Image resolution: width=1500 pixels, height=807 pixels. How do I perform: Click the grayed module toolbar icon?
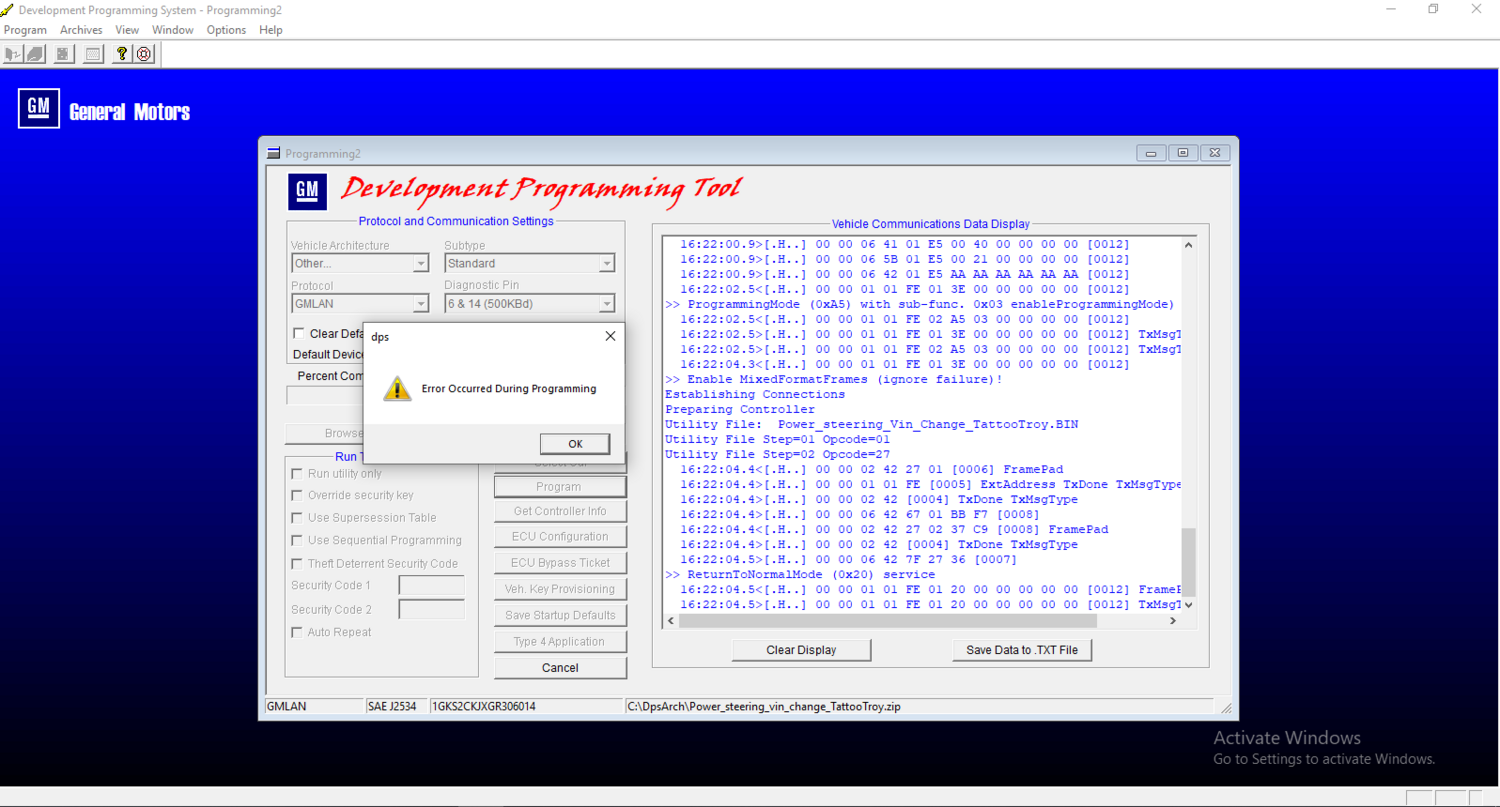[x=62, y=54]
